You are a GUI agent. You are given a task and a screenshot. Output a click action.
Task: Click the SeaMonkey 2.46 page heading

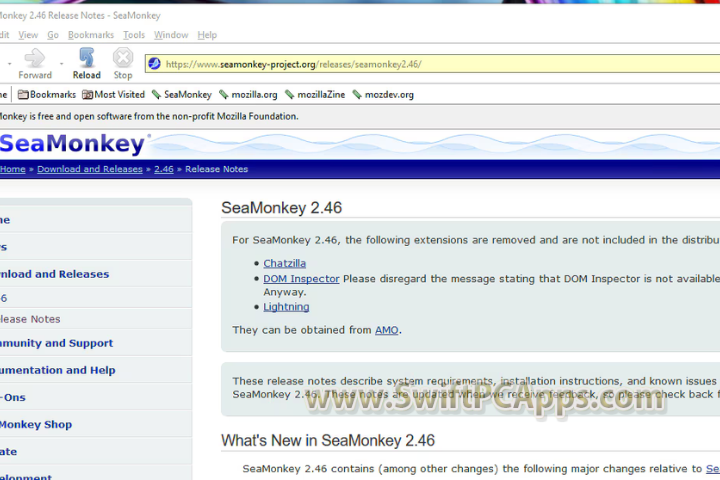[281, 208]
